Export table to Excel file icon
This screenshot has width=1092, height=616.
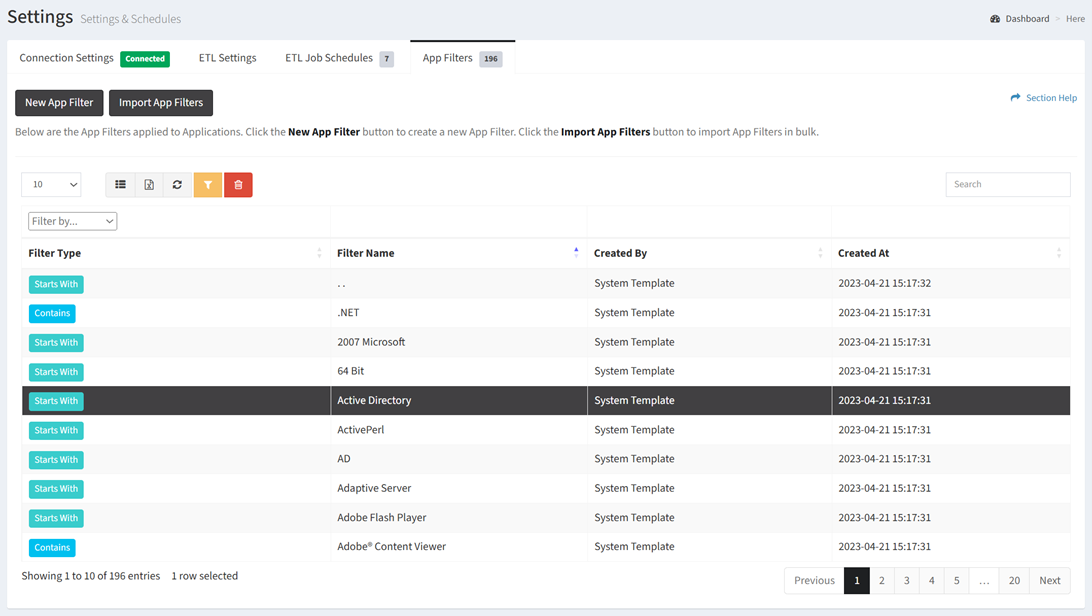149,185
